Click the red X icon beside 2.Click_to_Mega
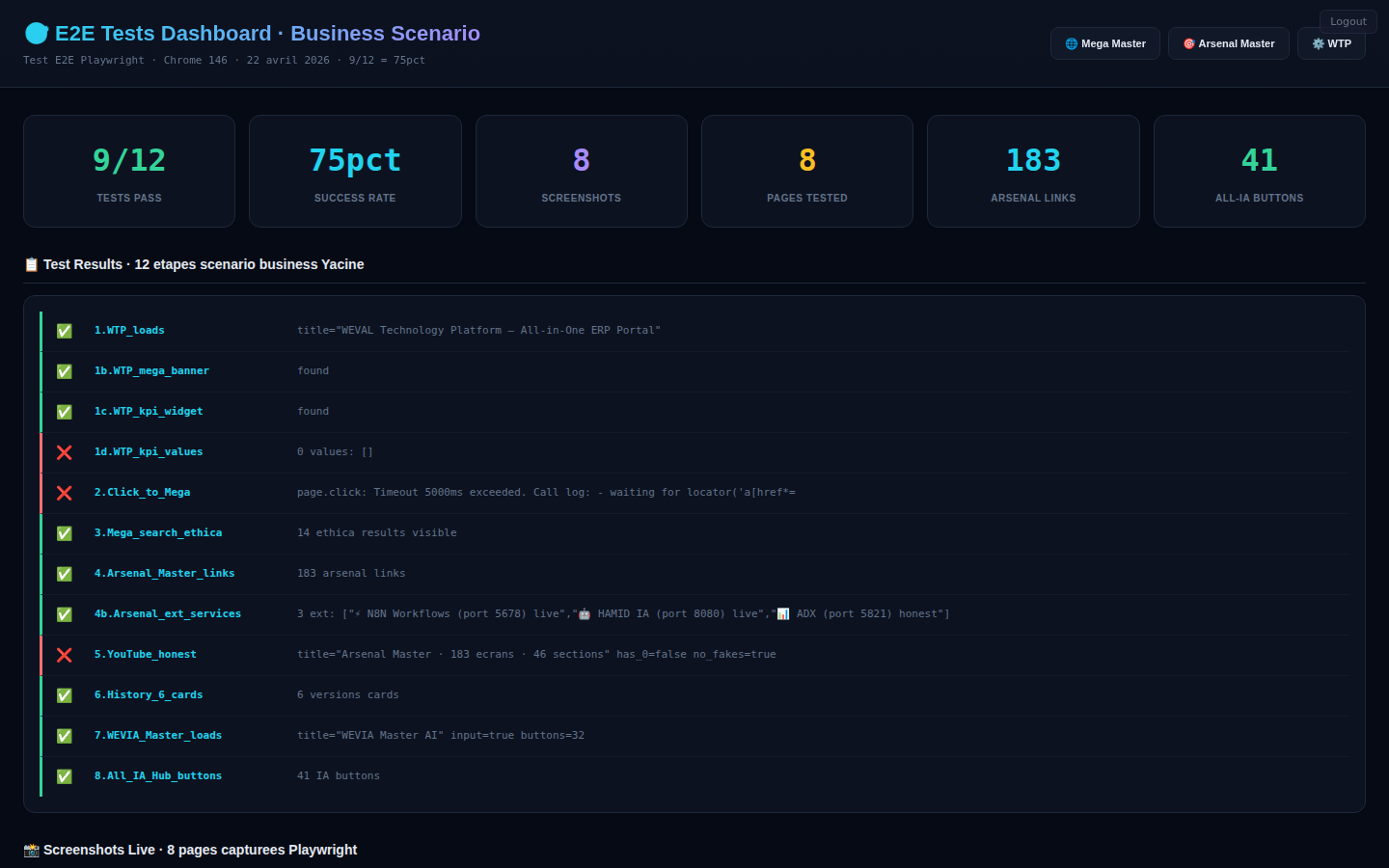This screenshot has width=1389, height=868. 65,493
